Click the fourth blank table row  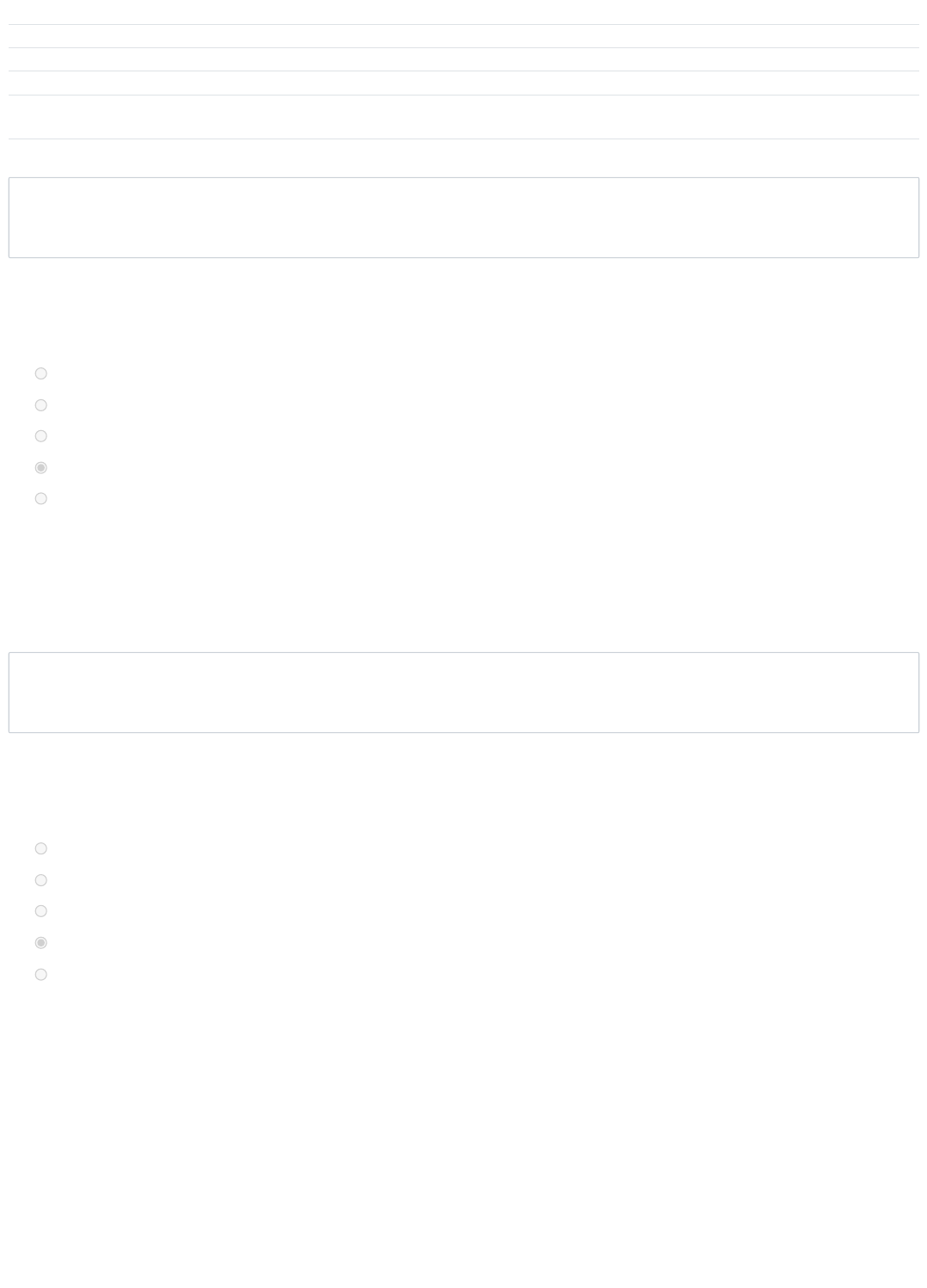pyautogui.click(x=463, y=83)
